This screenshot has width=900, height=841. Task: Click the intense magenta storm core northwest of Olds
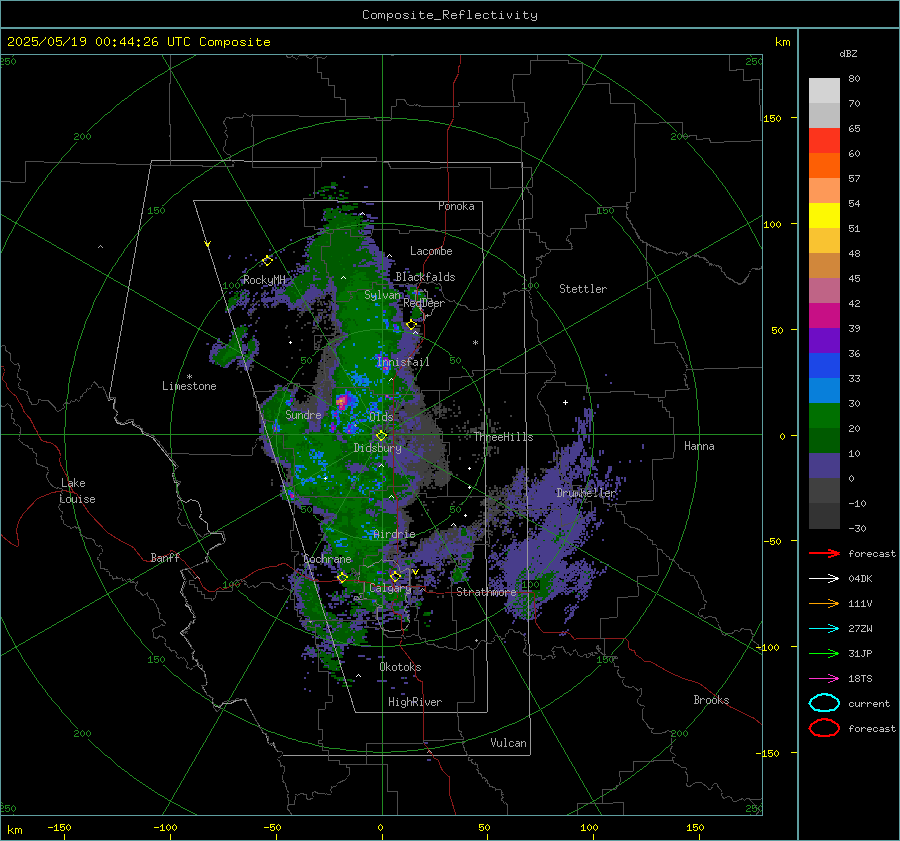tap(342, 400)
